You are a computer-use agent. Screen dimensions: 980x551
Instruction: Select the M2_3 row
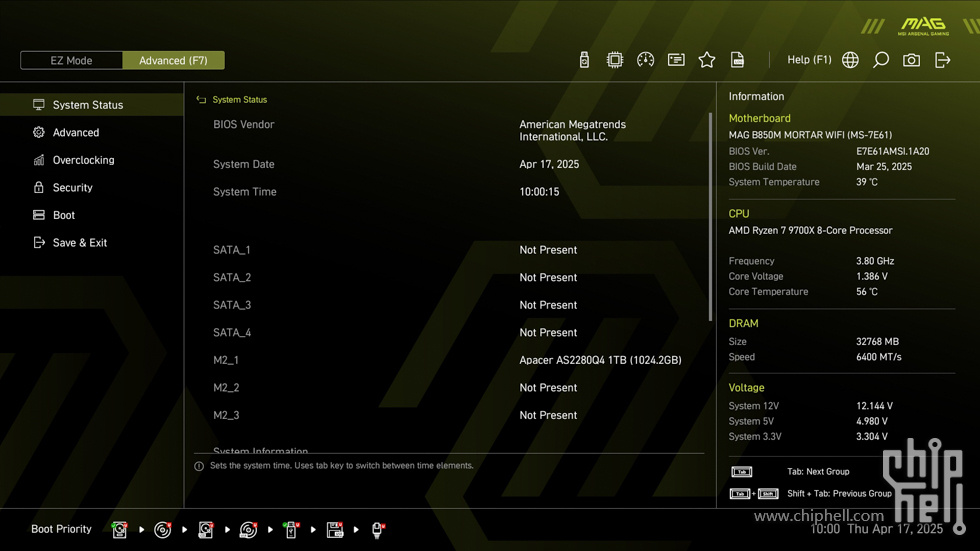[450, 415]
